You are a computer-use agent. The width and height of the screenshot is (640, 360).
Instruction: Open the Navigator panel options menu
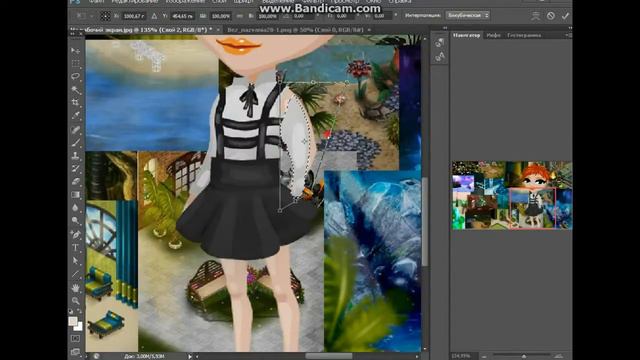tap(568, 36)
